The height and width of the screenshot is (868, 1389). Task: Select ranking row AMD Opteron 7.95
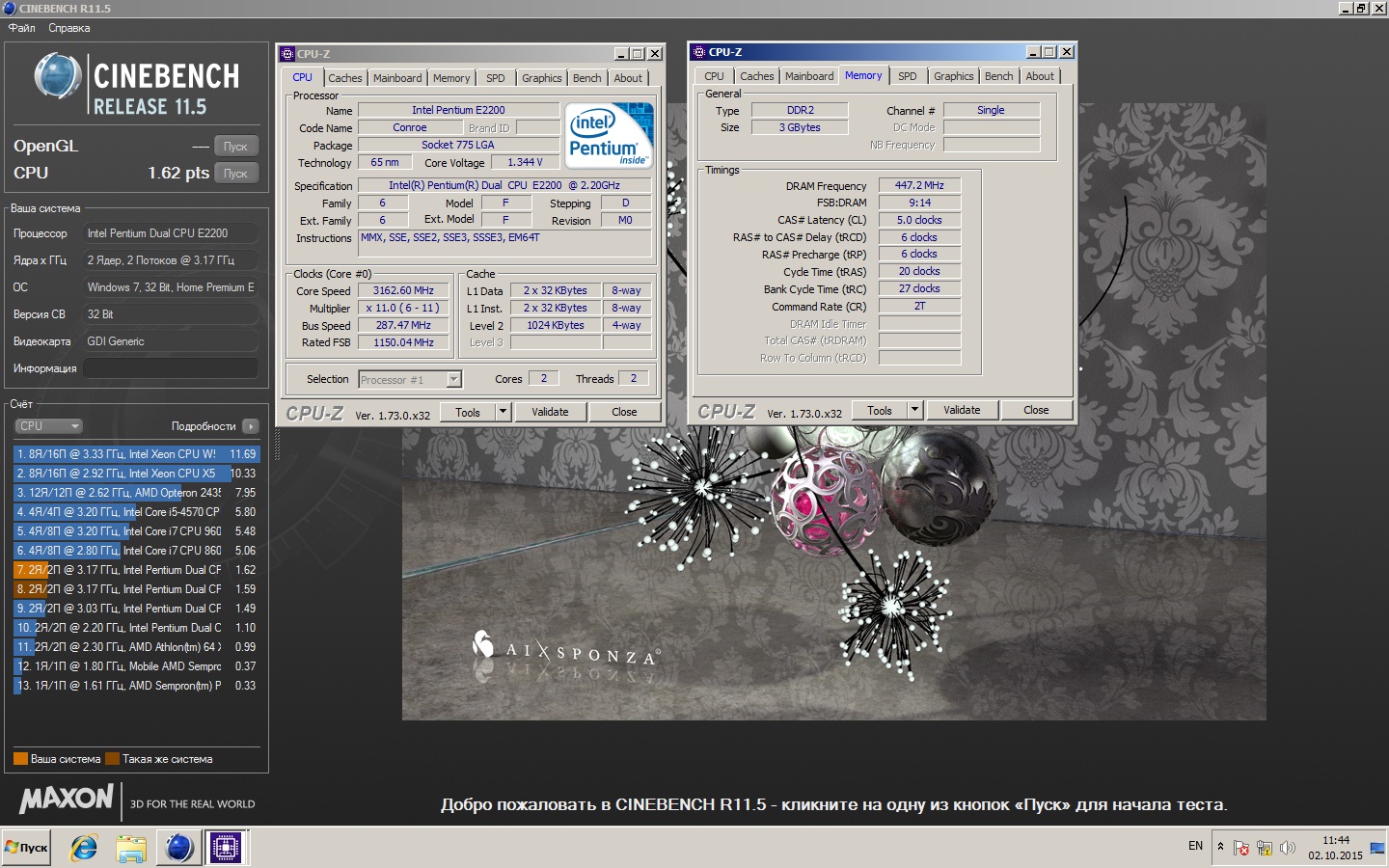(x=137, y=493)
